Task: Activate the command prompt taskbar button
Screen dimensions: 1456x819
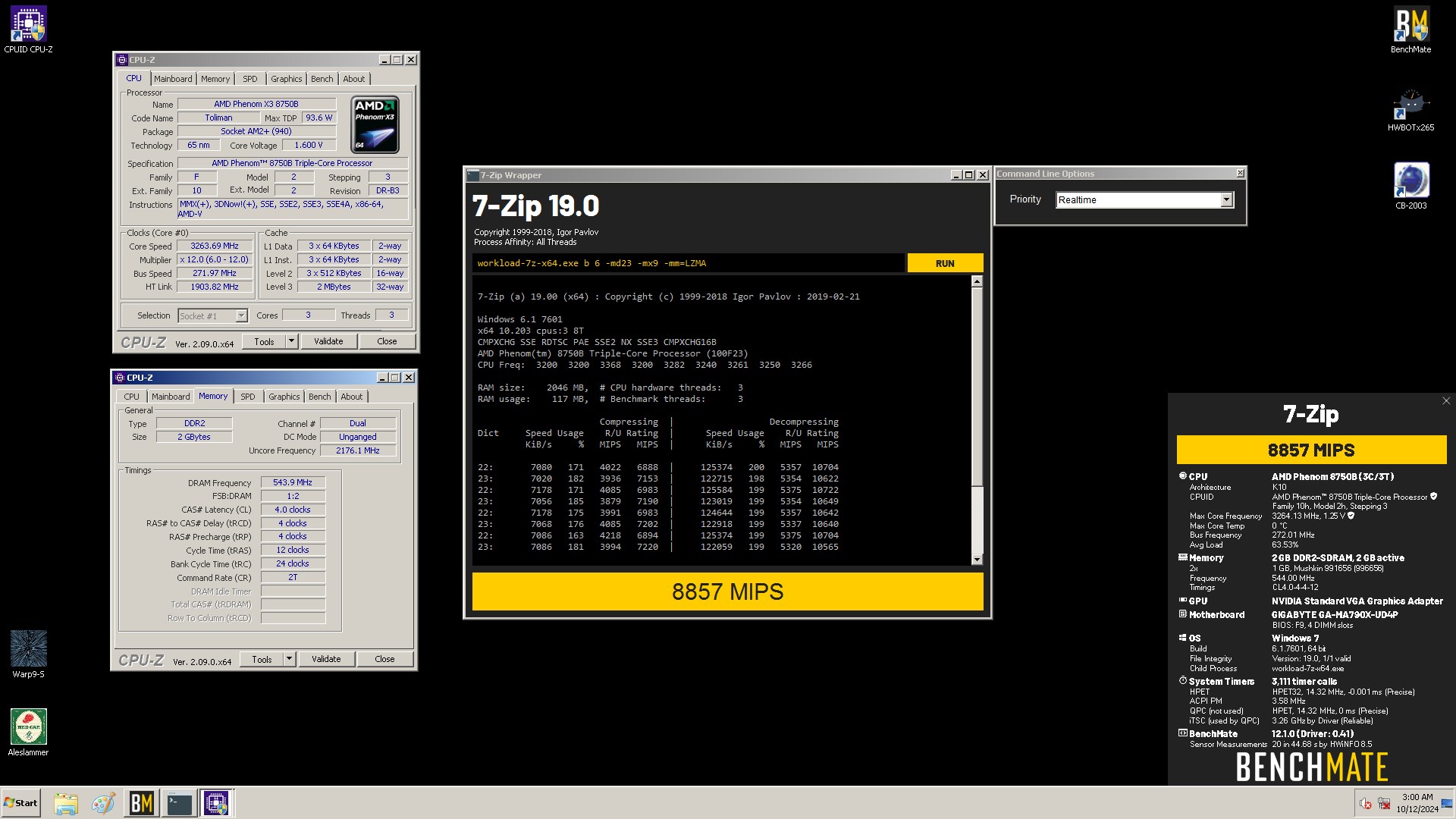Action: [179, 803]
